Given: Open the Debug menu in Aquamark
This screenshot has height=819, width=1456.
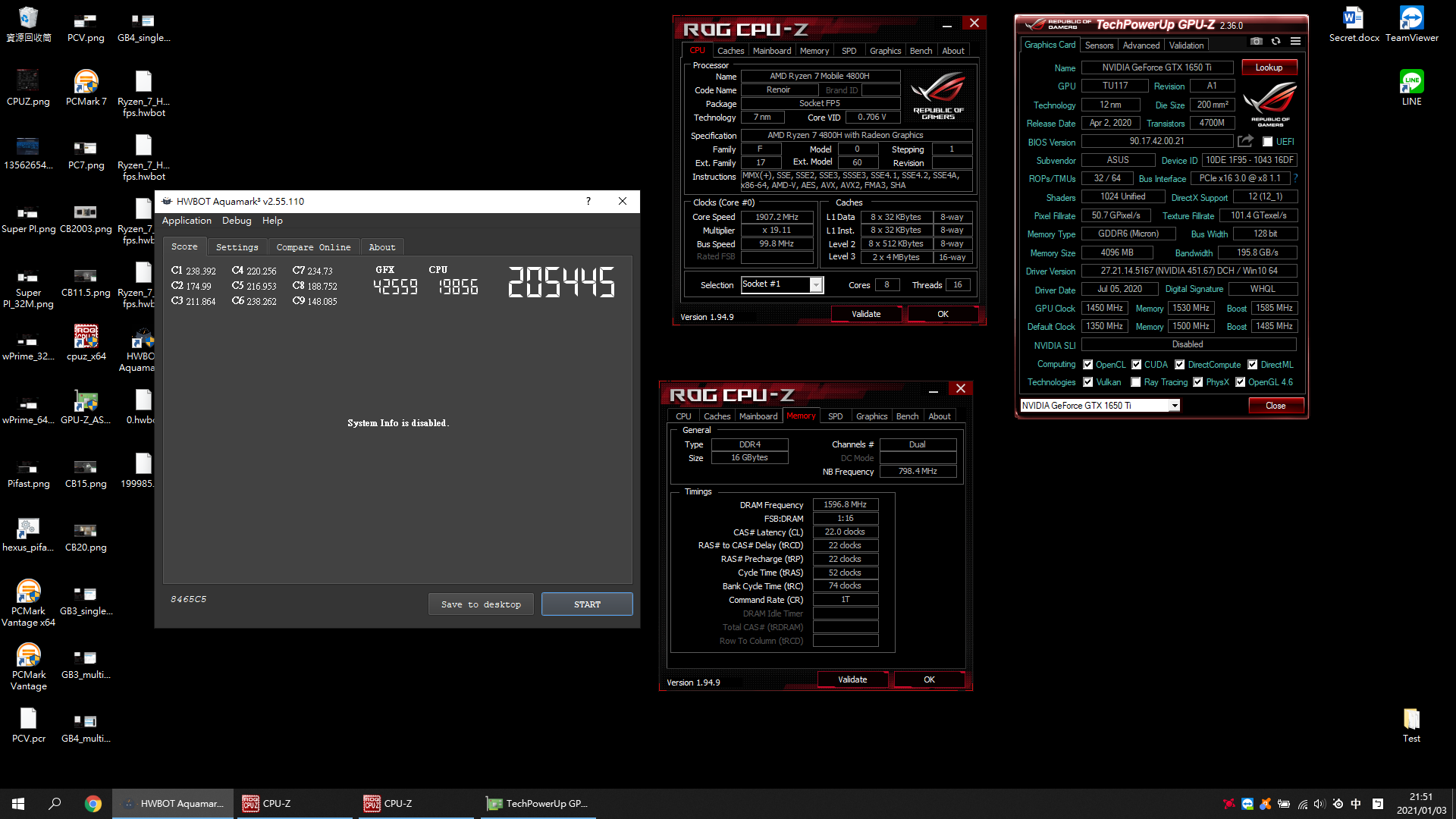Looking at the screenshot, I should [237, 221].
